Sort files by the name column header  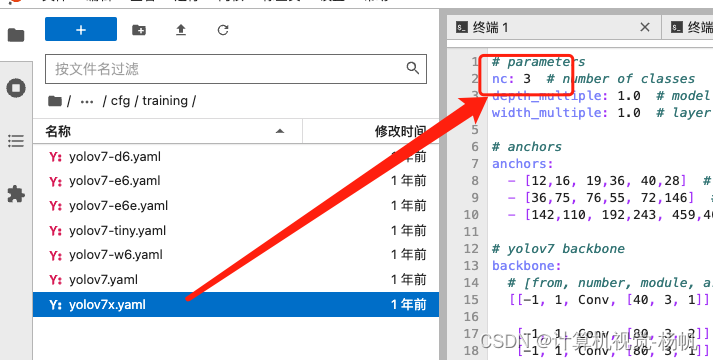(x=167, y=132)
